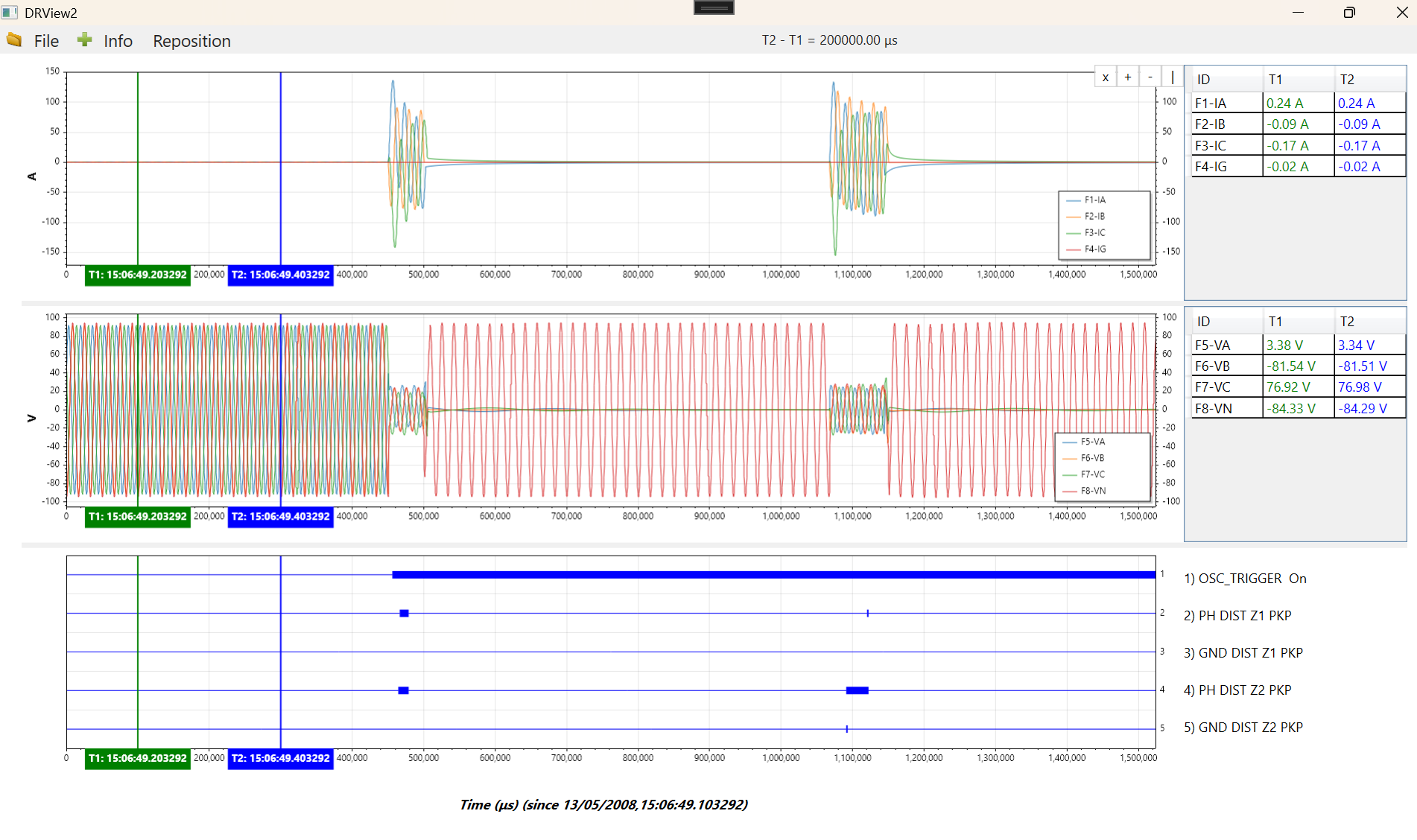Restore down the DRView2 window
1417x840 pixels.
[x=1349, y=13]
